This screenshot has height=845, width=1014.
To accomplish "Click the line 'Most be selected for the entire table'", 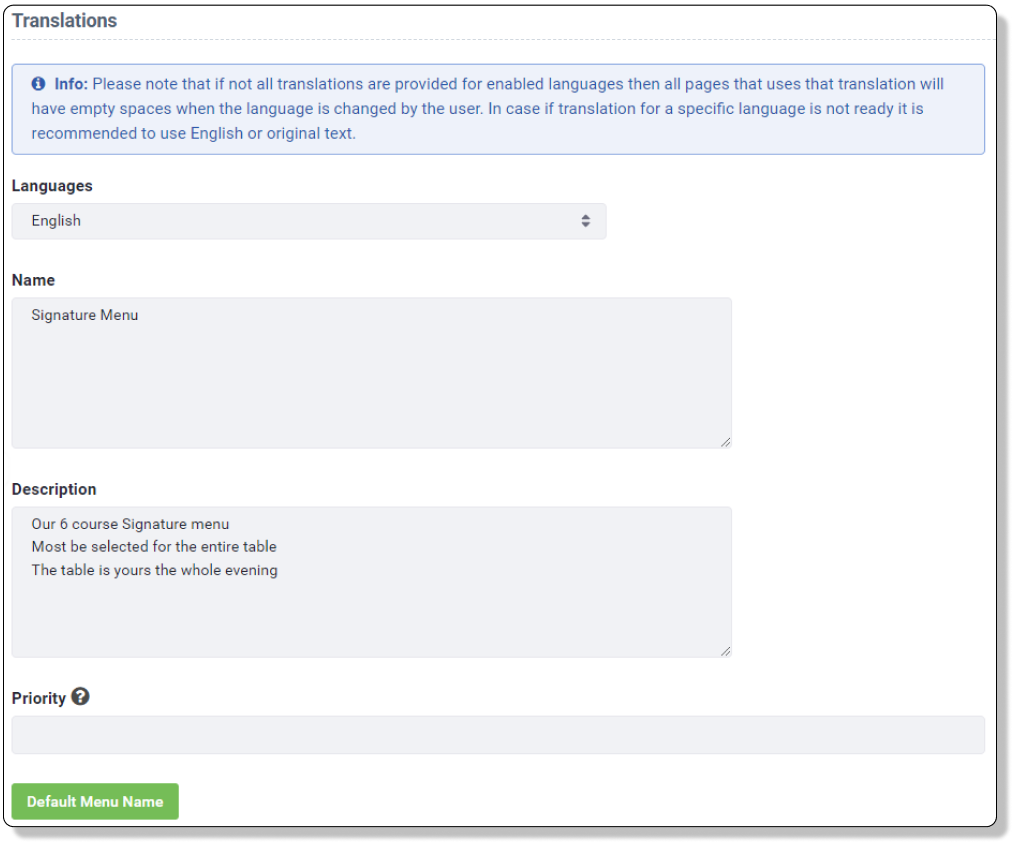I will pos(154,547).
